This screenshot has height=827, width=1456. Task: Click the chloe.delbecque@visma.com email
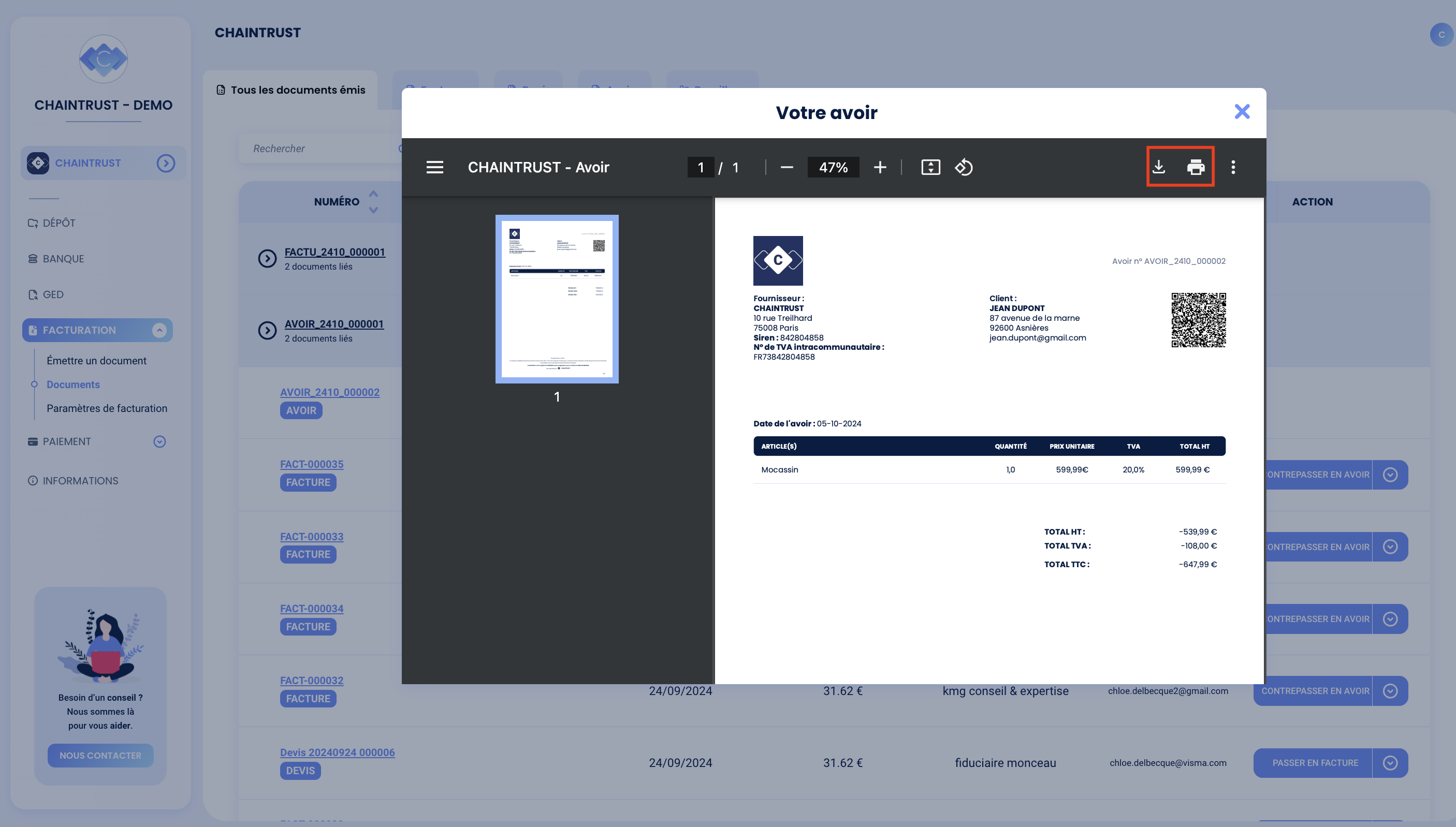[1168, 763]
